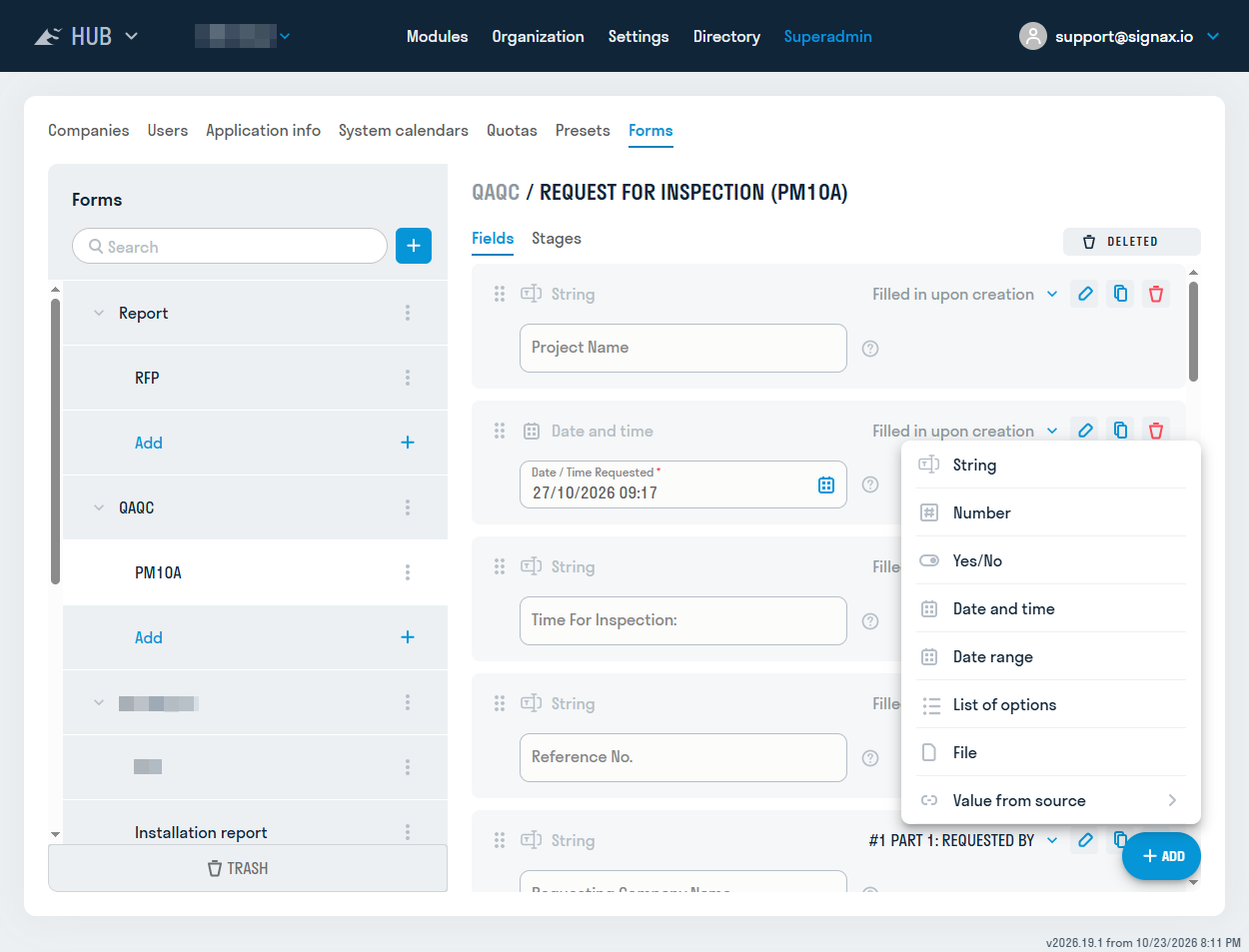Open three-dot menu for RFP form
The image size is (1249, 952).
(x=408, y=378)
